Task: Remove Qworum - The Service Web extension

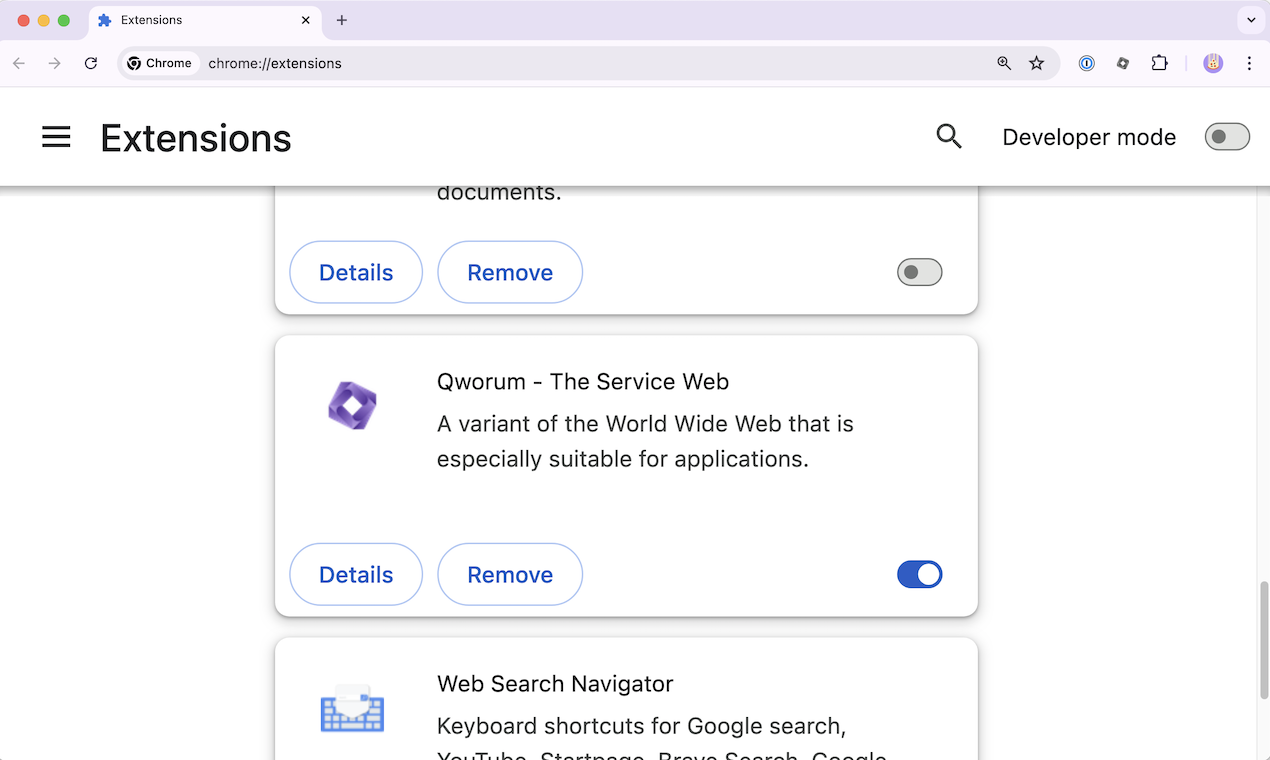Action: [x=510, y=574]
